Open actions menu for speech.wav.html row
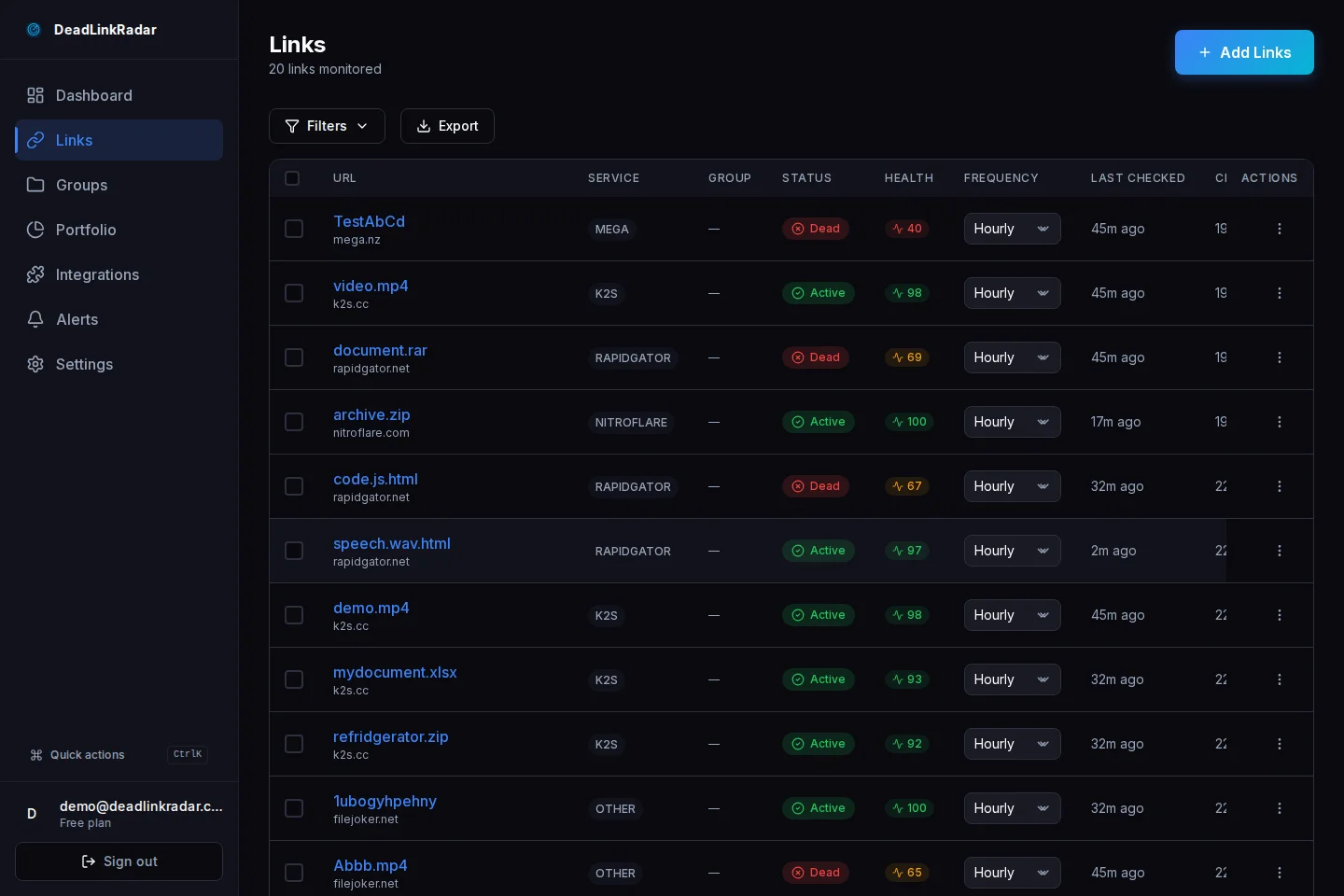The height and width of the screenshot is (896, 1344). 1279,551
